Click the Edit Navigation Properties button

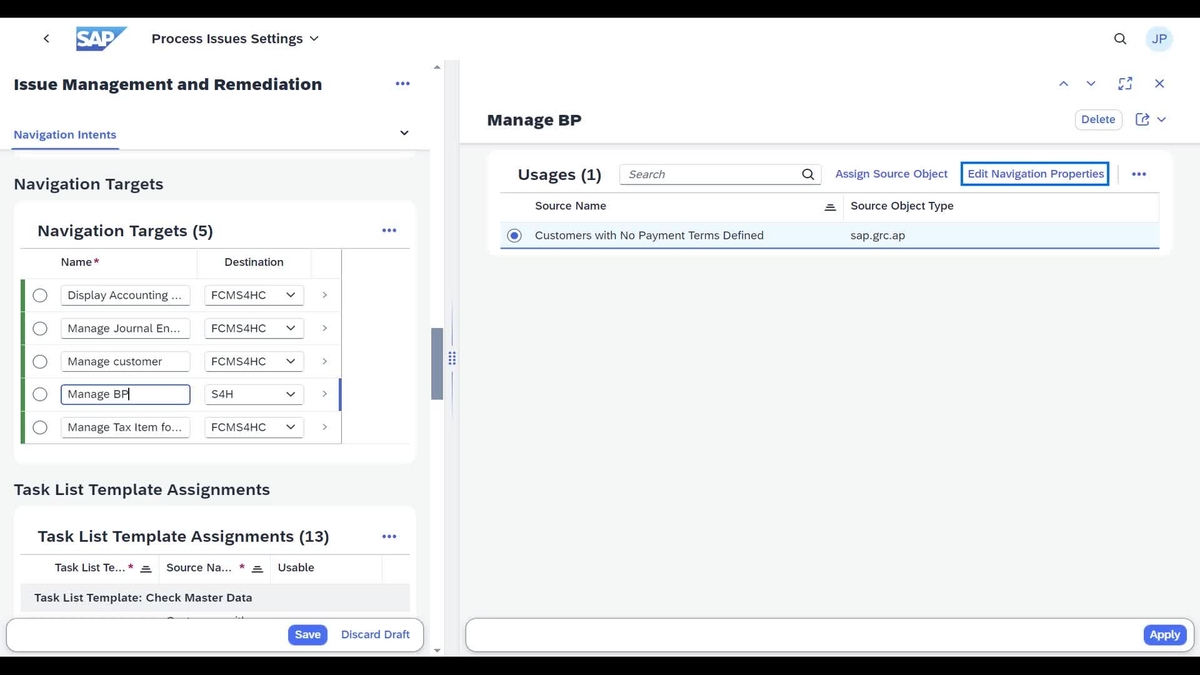1035,173
